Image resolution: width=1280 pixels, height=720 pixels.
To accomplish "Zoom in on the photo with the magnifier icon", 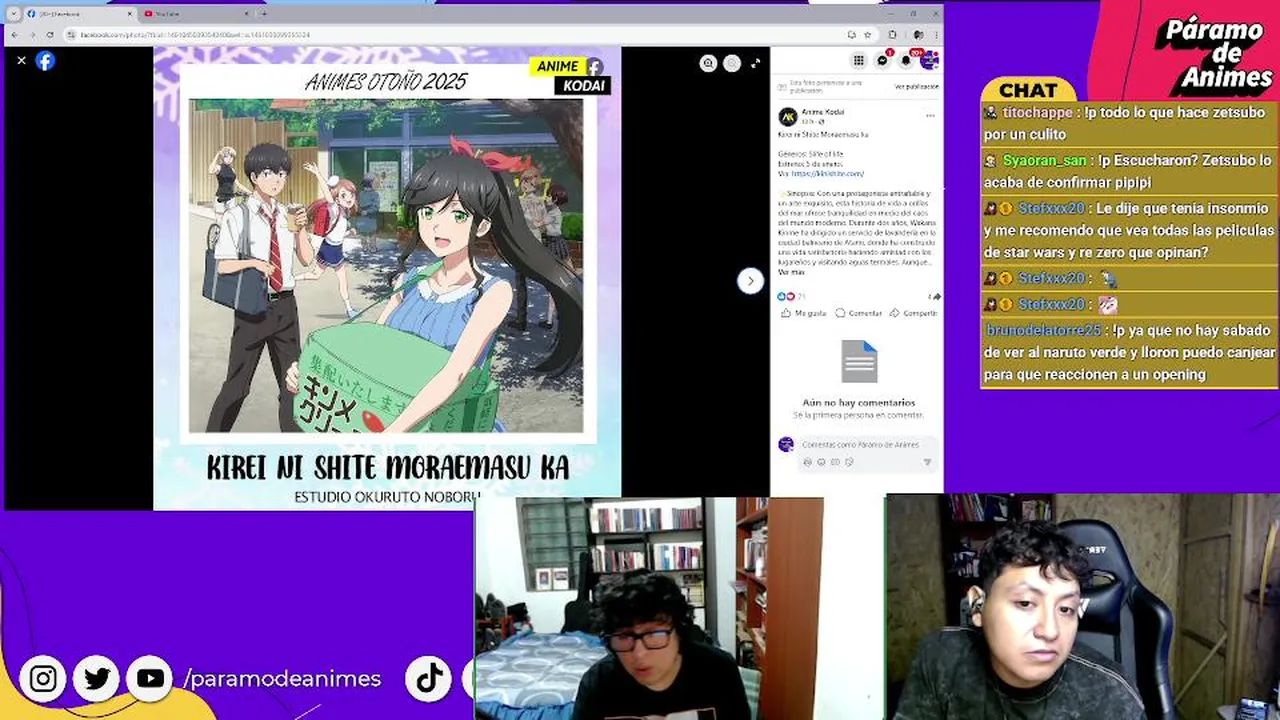I will [x=708, y=63].
